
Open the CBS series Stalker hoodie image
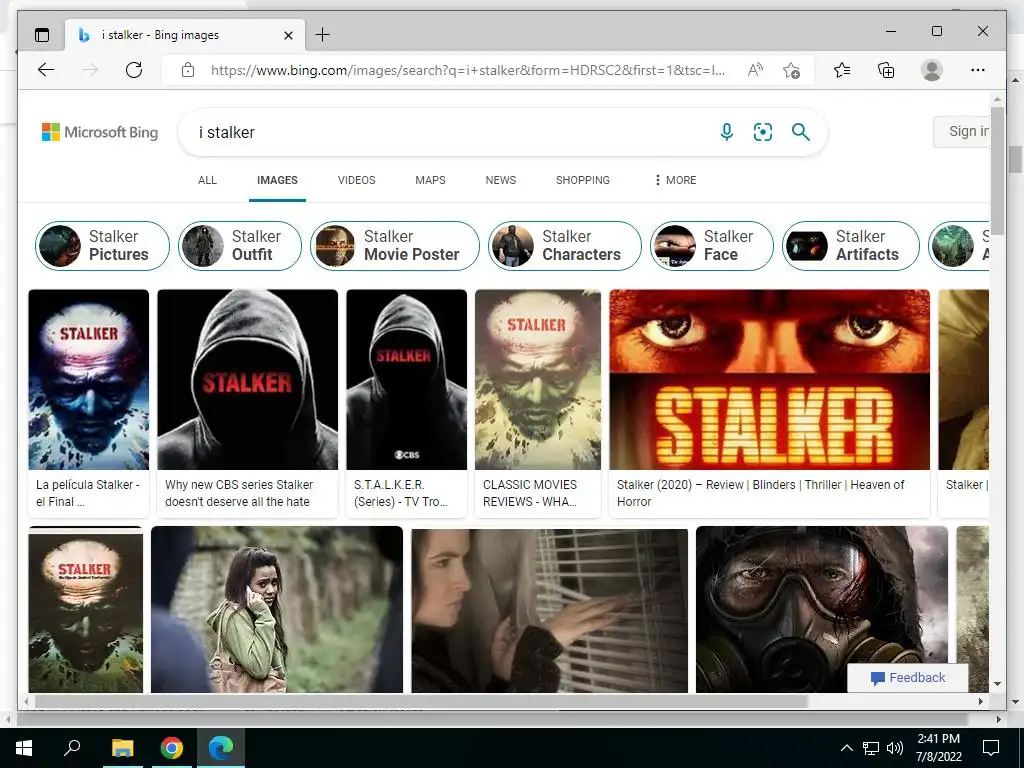(x=248, y=379)
